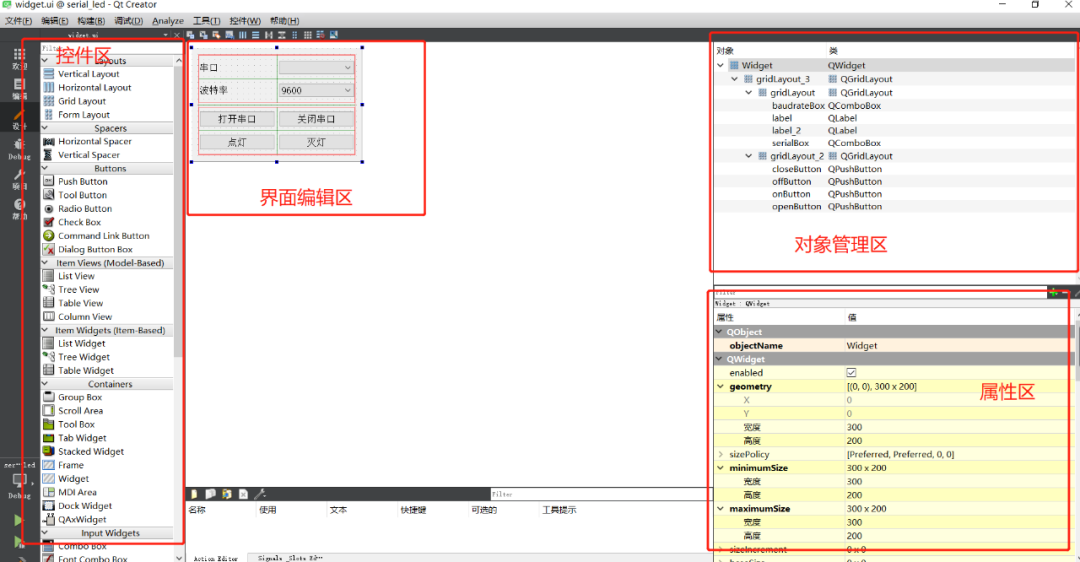The height and width of the screenshot is (562, 1080).
Task: Collapse gridLayout_3 in object tree
Action: [735, 79]
